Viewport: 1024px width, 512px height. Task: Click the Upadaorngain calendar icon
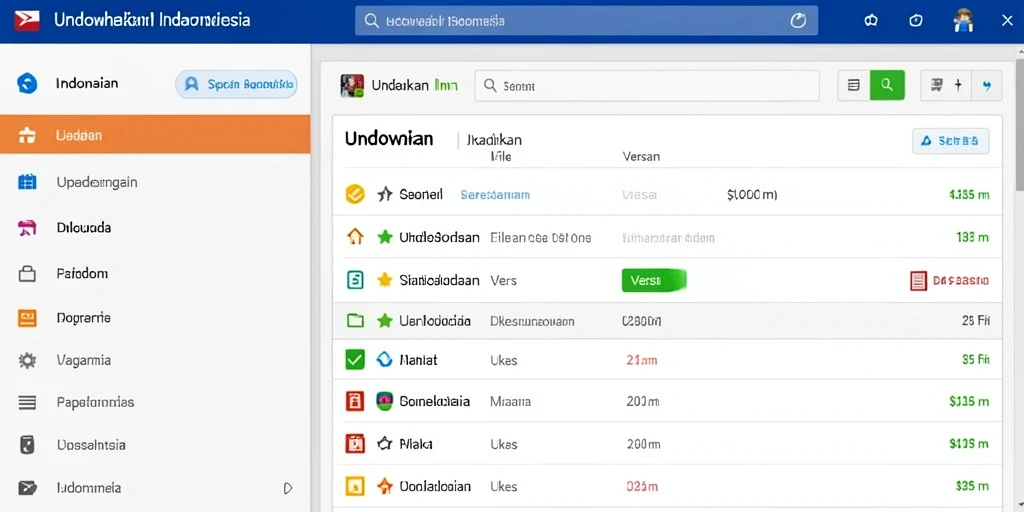[27, 182]
